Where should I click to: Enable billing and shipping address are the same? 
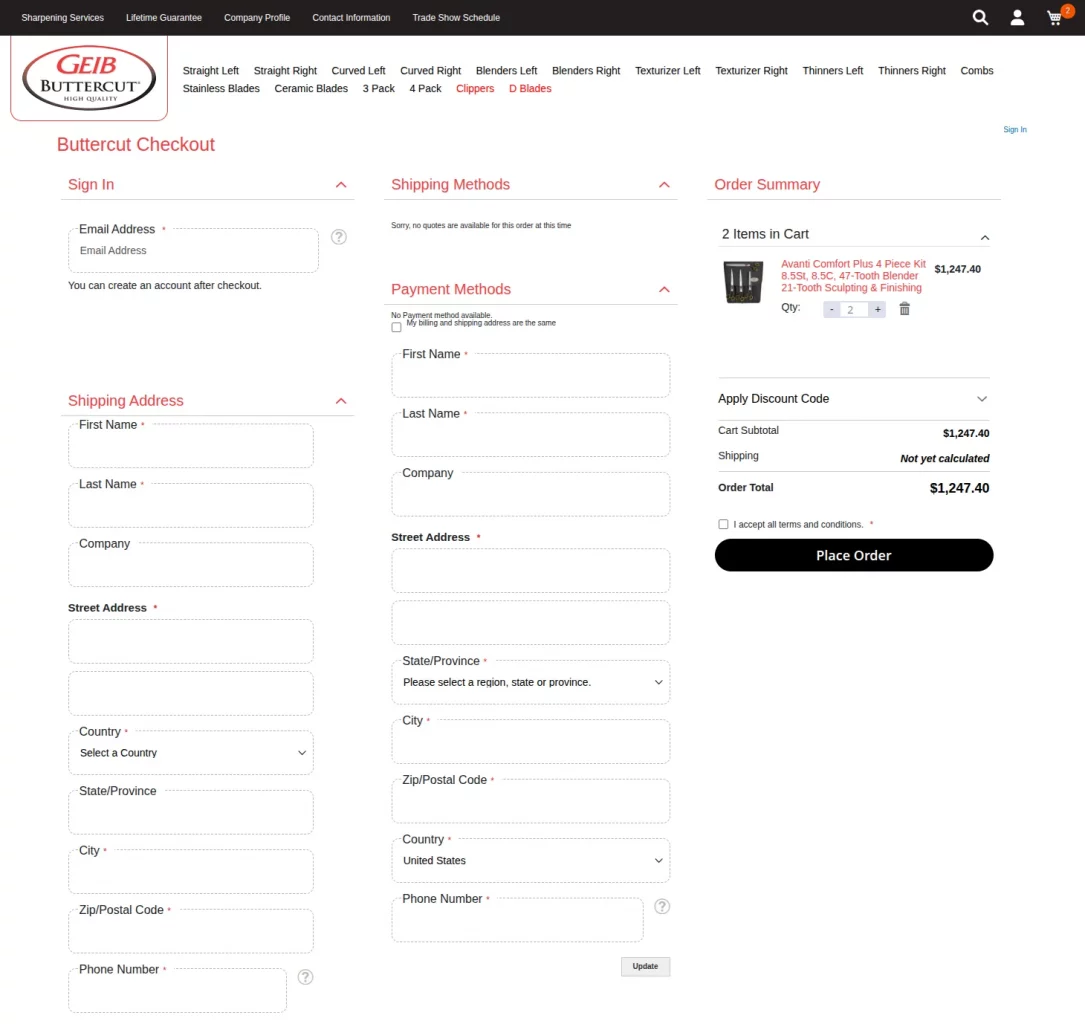click(x=396, y=327)
